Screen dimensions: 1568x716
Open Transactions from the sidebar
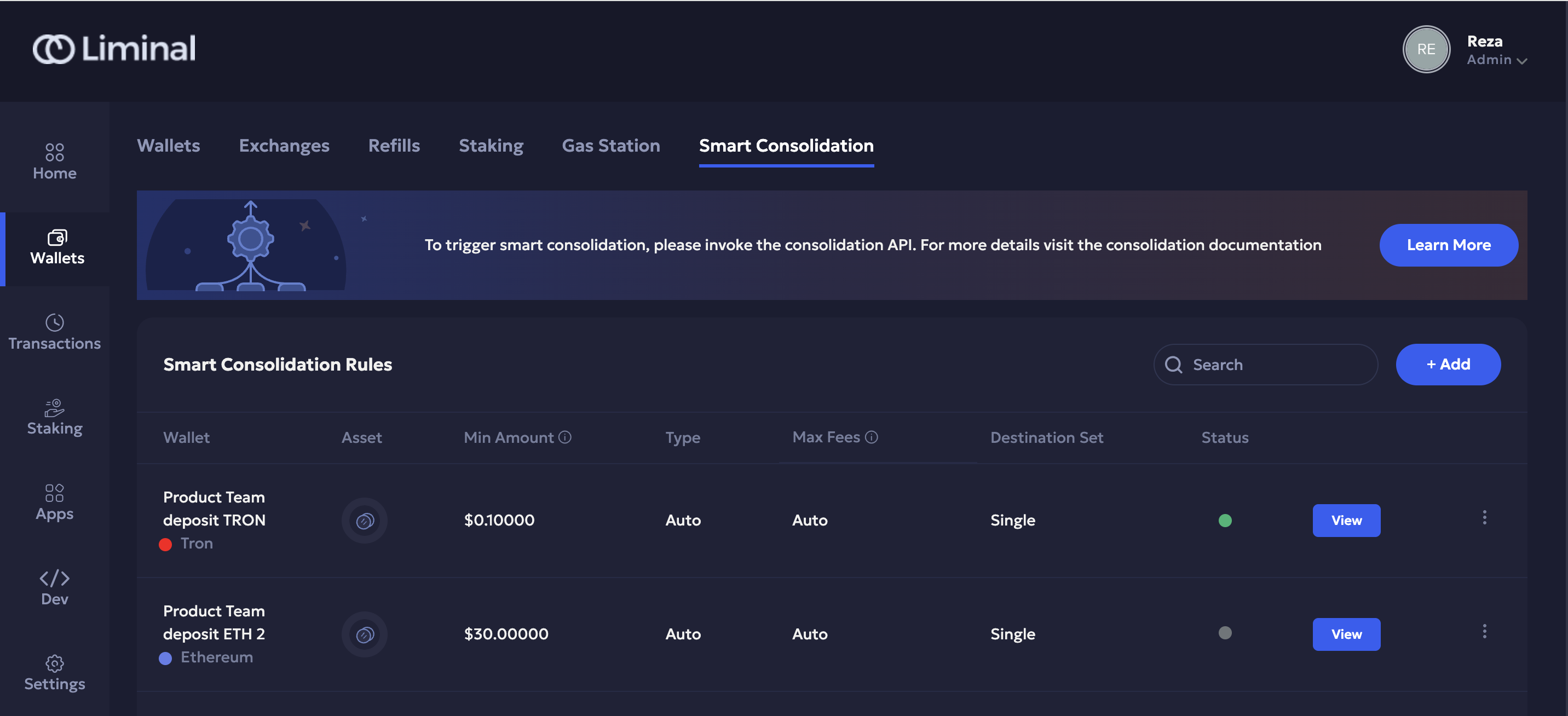click(x=54, y=332)
